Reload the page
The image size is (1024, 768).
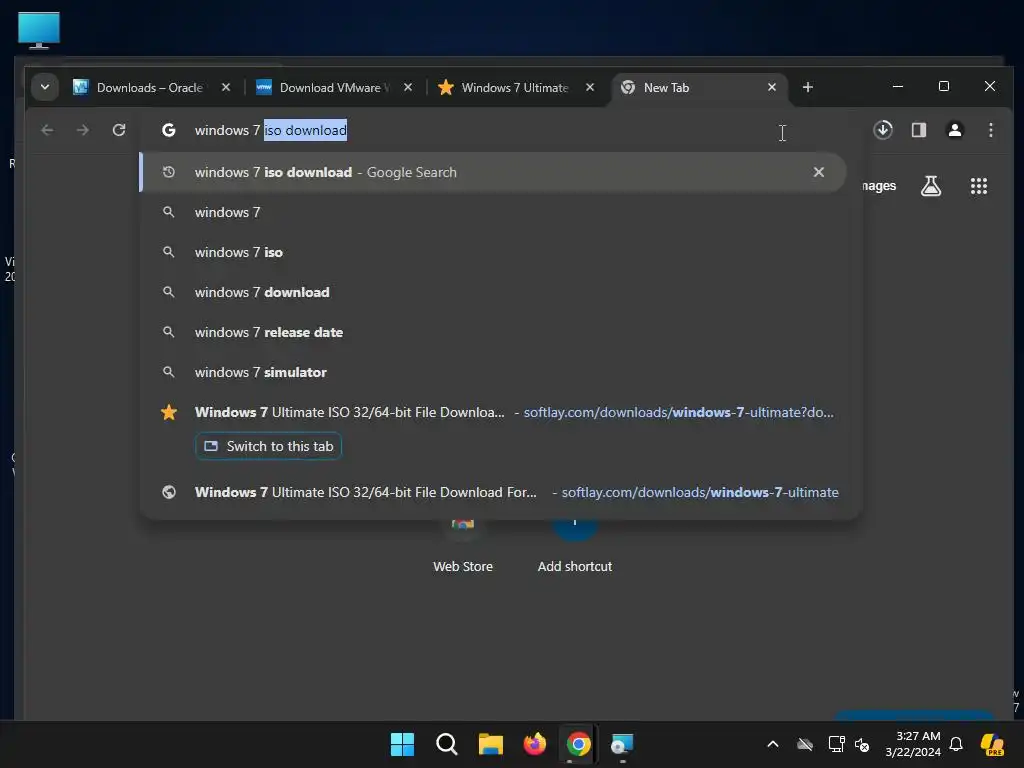(x=119, y=130)
